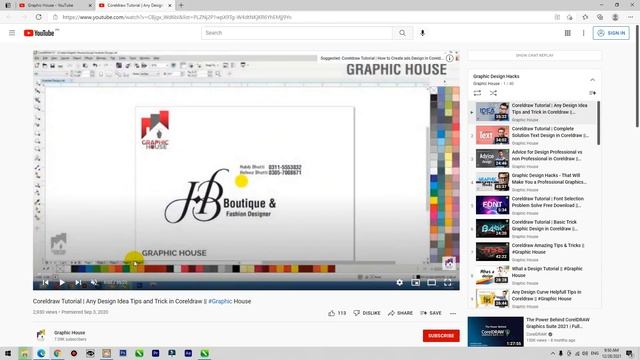Reload the page

coord(38,17)
